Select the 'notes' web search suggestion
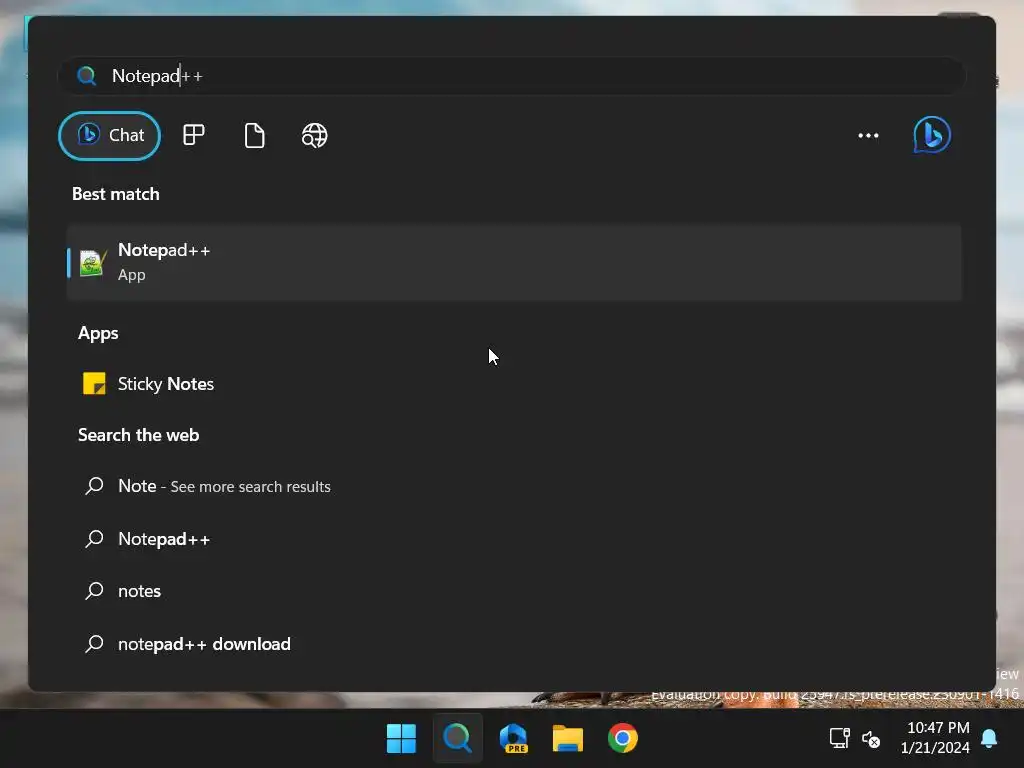The width and height of the screenshot is (1024, 768). coord(514,591)
